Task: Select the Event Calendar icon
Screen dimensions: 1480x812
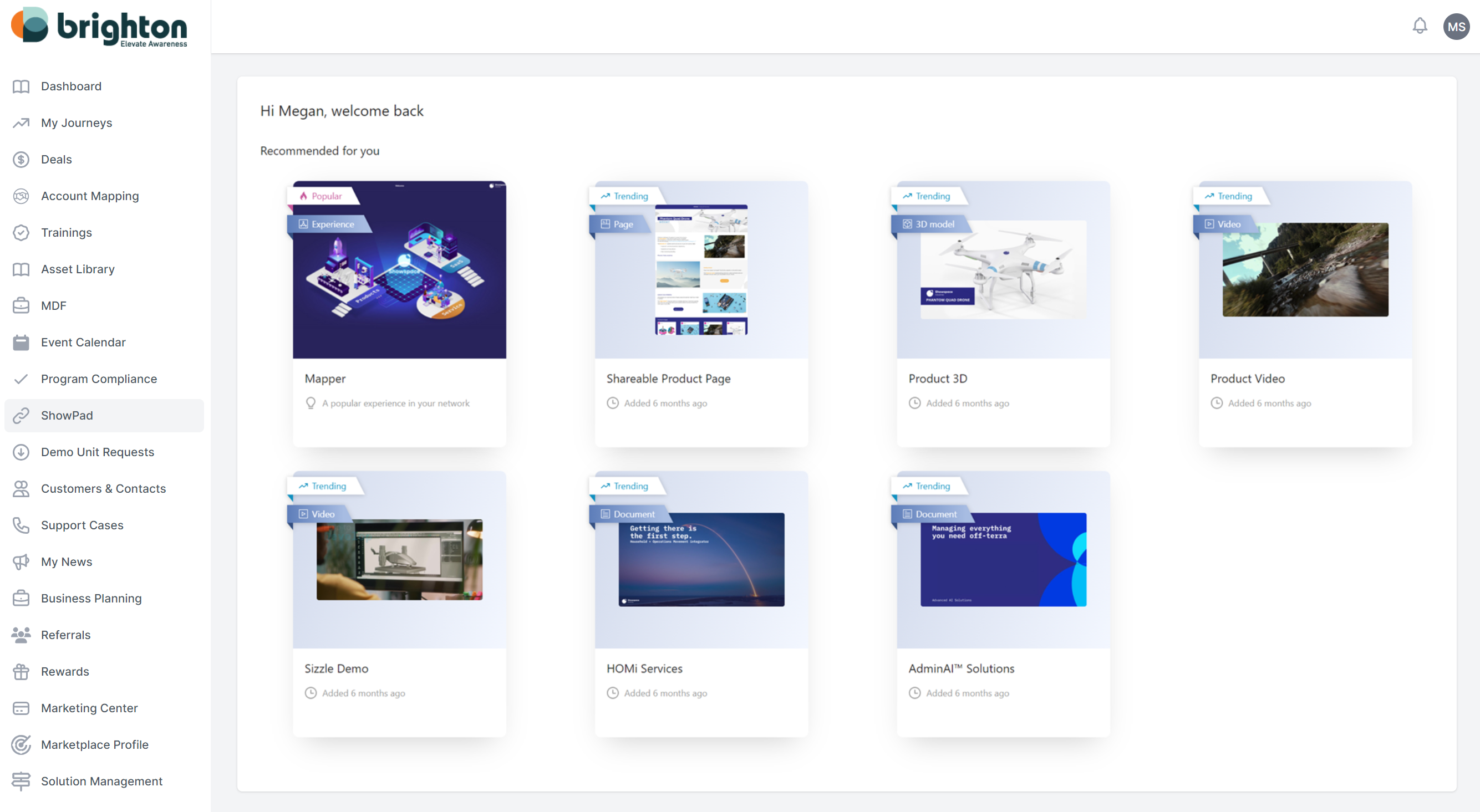Action: click(21, 341)
